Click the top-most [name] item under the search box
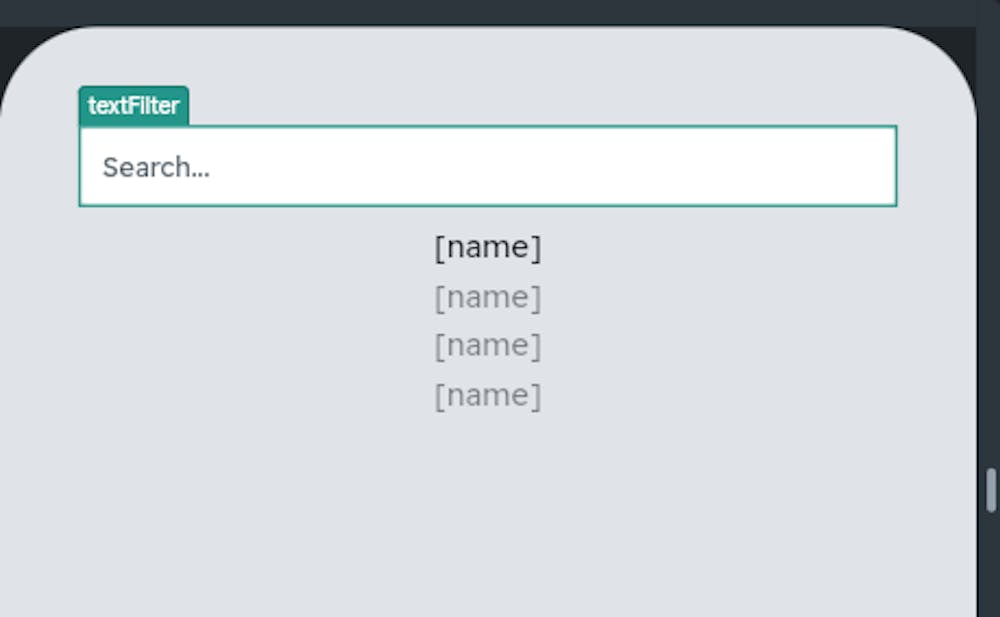The height and width of the screenshot is (617, 1000). coord(488,248)
